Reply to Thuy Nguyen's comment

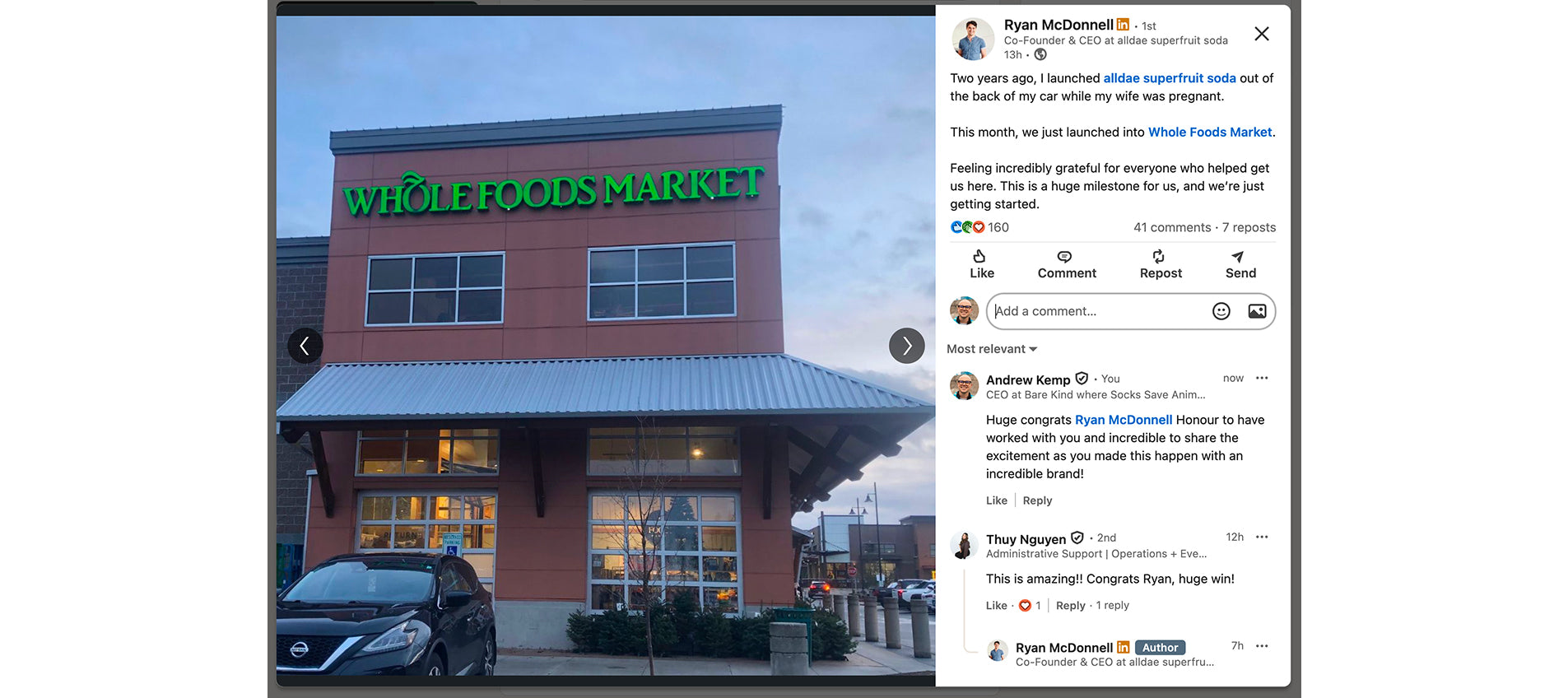pos(1070,605)
